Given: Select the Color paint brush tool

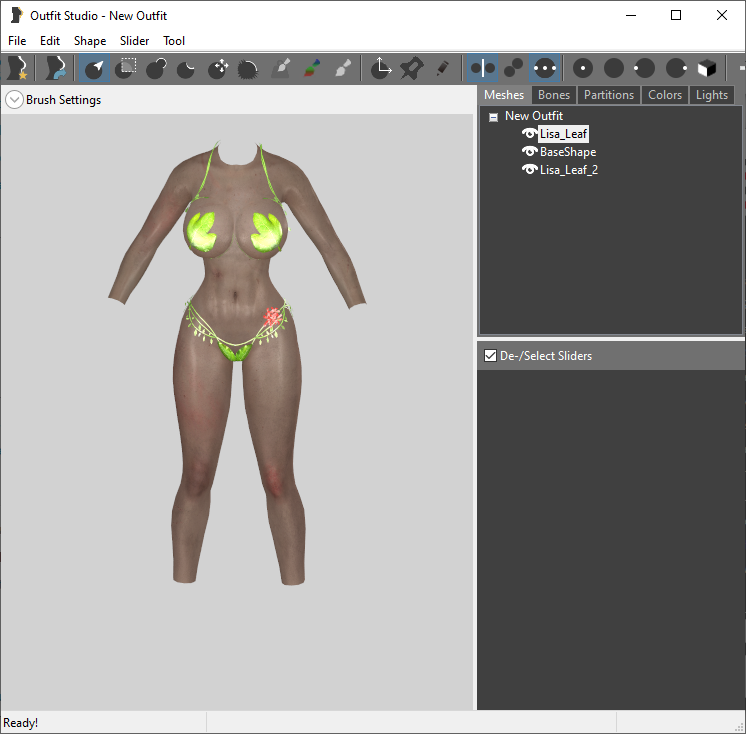Looking at the screenshot, I should point(312,68).
